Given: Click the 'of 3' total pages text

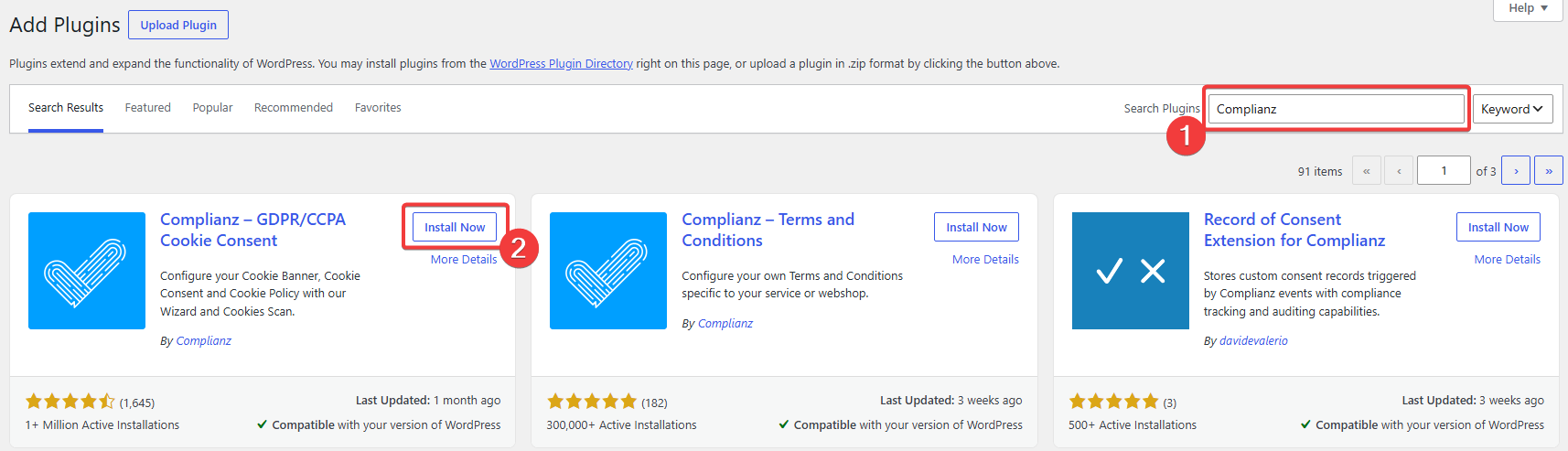Looking at the screenshot, I should pyautogui.click(x=1486, y=171).
